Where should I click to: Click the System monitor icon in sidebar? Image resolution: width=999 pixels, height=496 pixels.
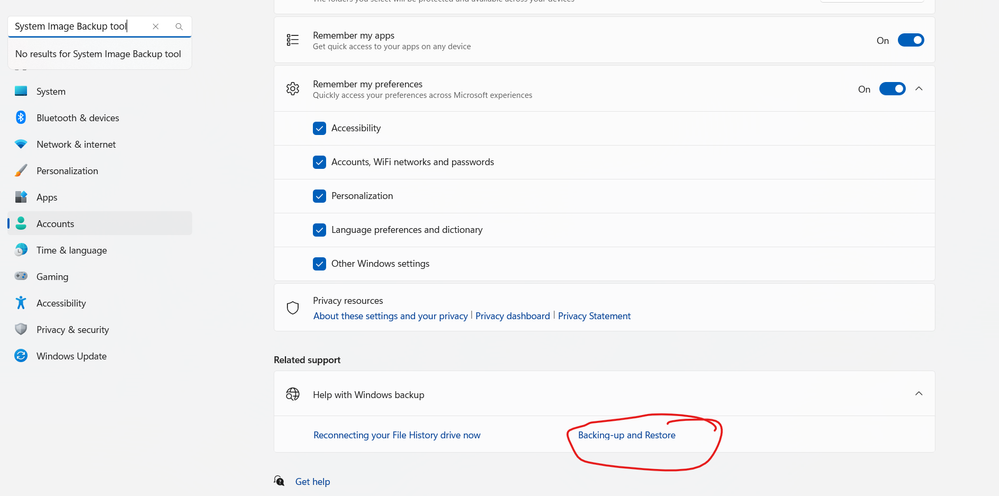21,91
